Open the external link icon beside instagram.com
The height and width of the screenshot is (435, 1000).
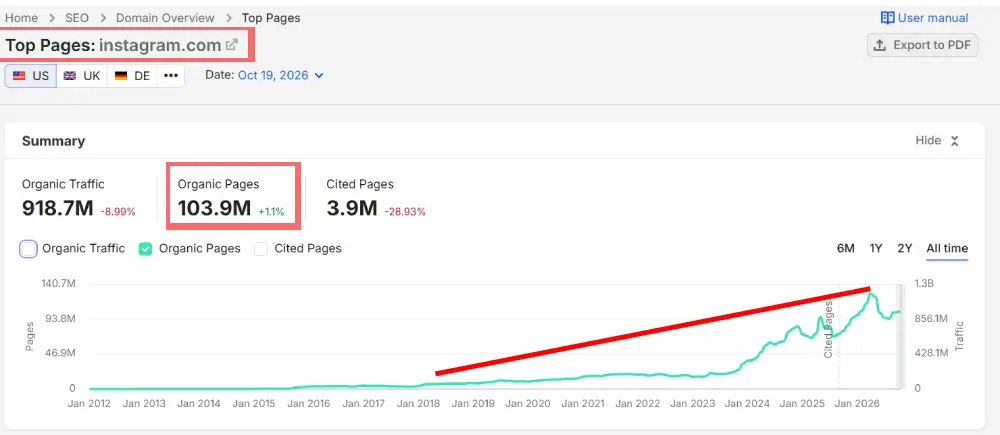[x=232, y=45]
